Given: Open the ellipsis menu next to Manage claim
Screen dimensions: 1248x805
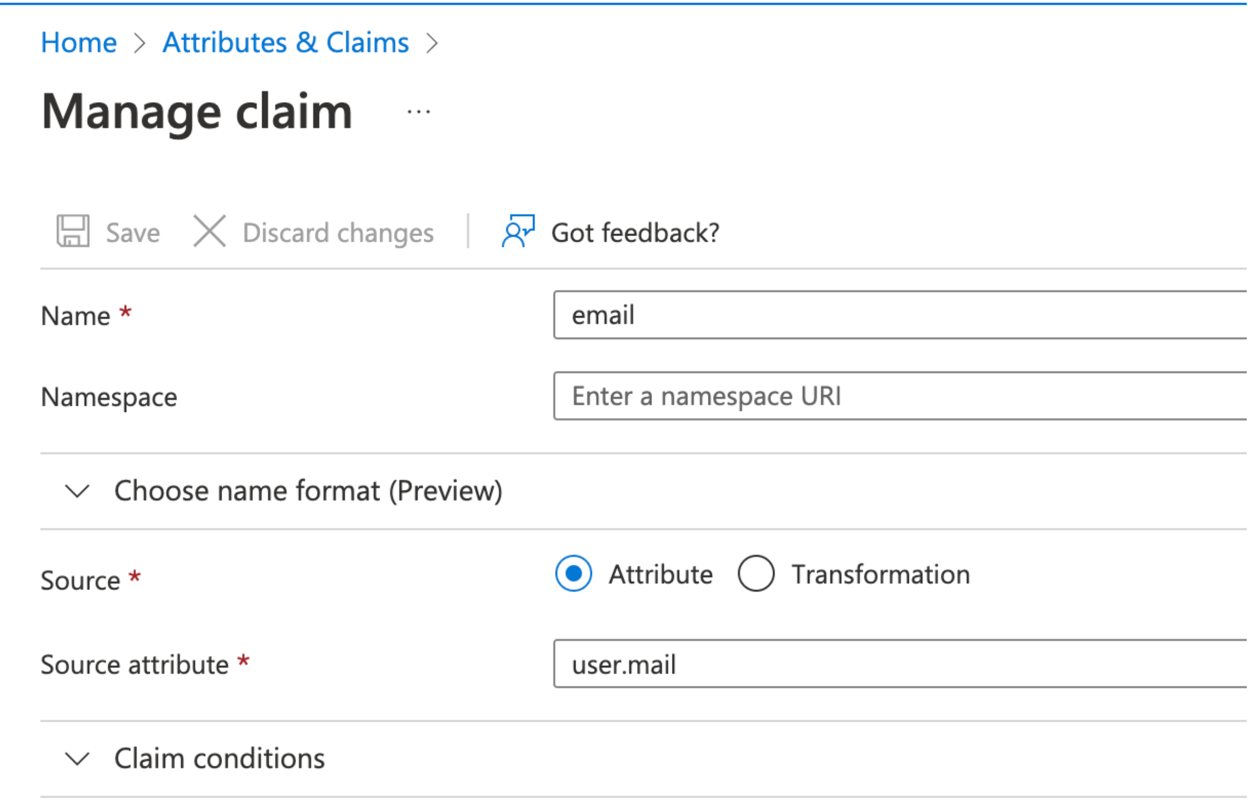Looking at the screenshot, I should (x=418, y=111).
